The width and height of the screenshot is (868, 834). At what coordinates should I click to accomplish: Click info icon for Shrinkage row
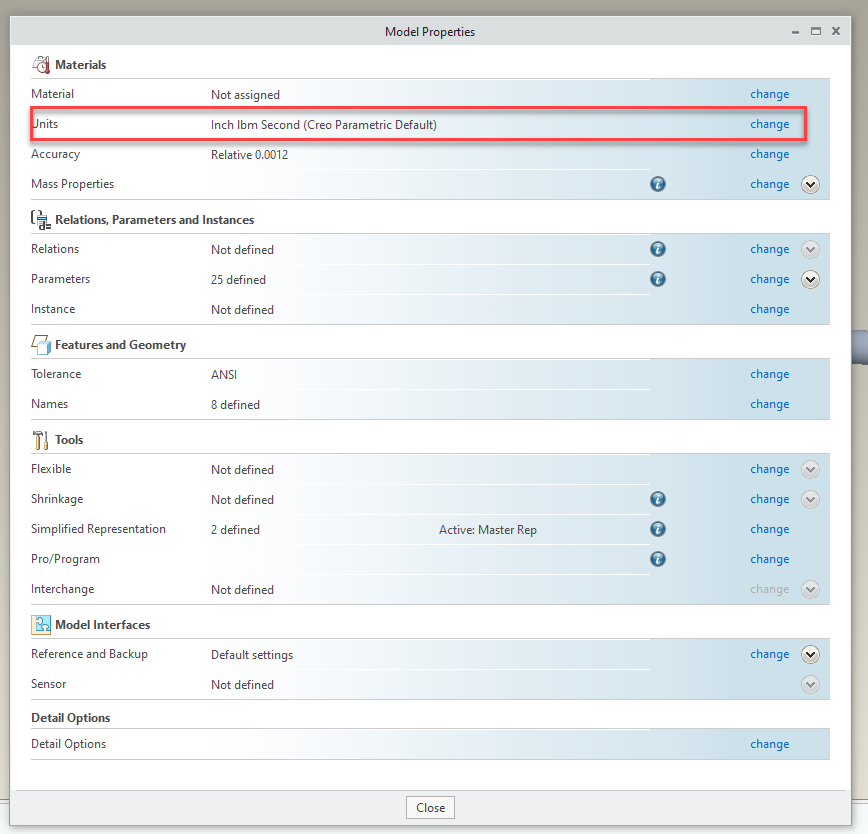point(658,499)
